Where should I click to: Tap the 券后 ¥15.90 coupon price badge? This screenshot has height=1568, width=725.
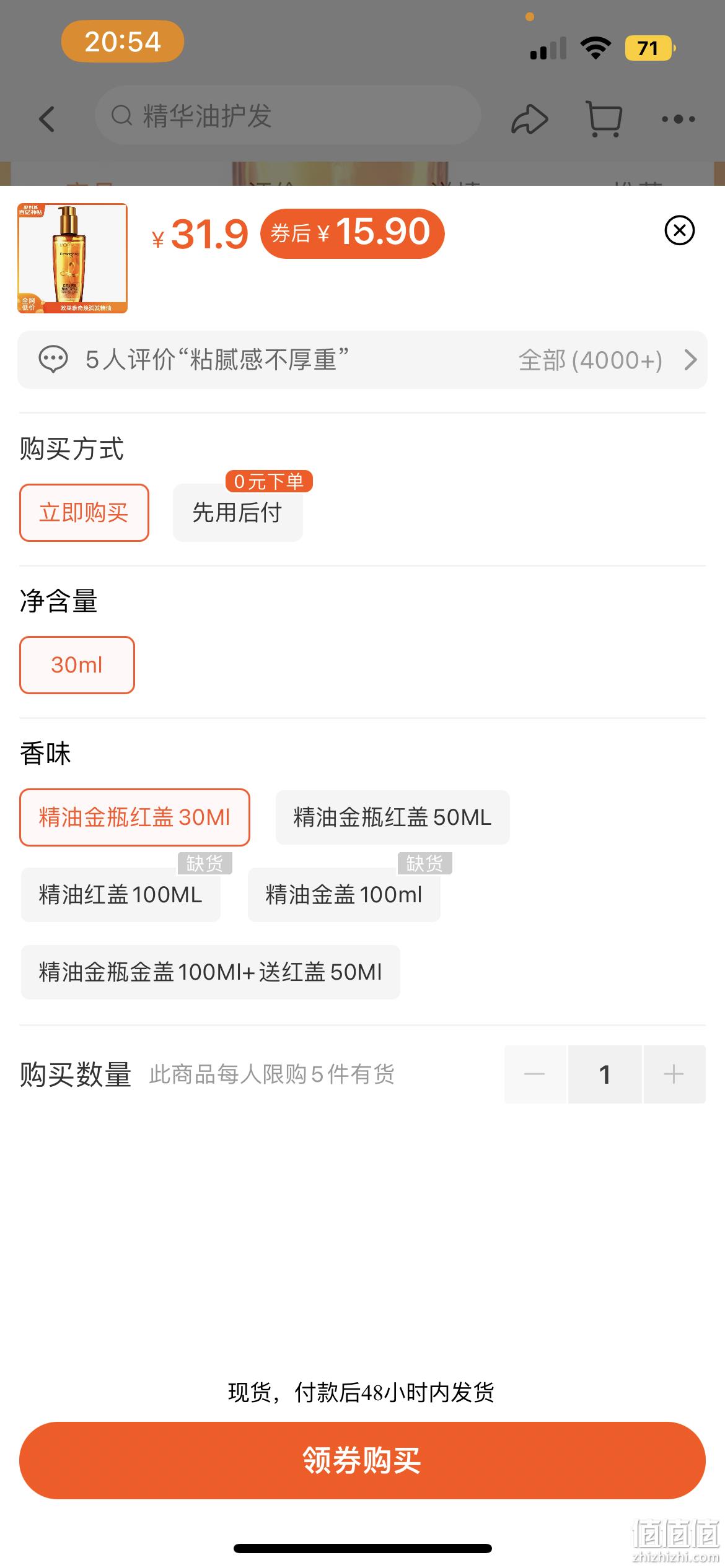352,233
